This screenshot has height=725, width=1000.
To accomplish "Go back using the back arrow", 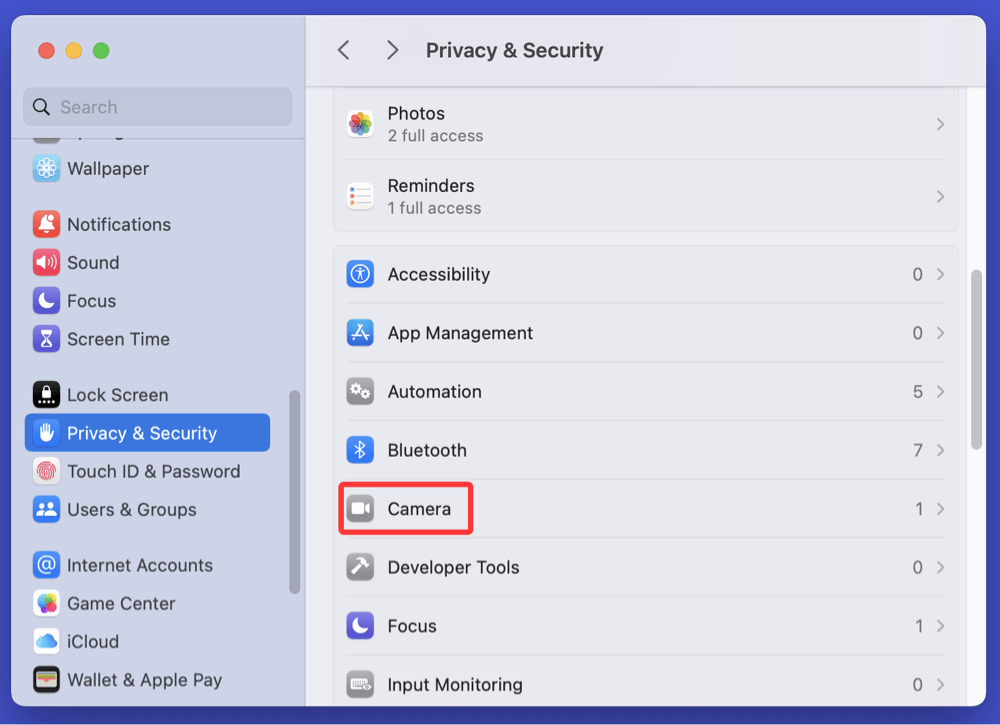I will tap(344, 50).
